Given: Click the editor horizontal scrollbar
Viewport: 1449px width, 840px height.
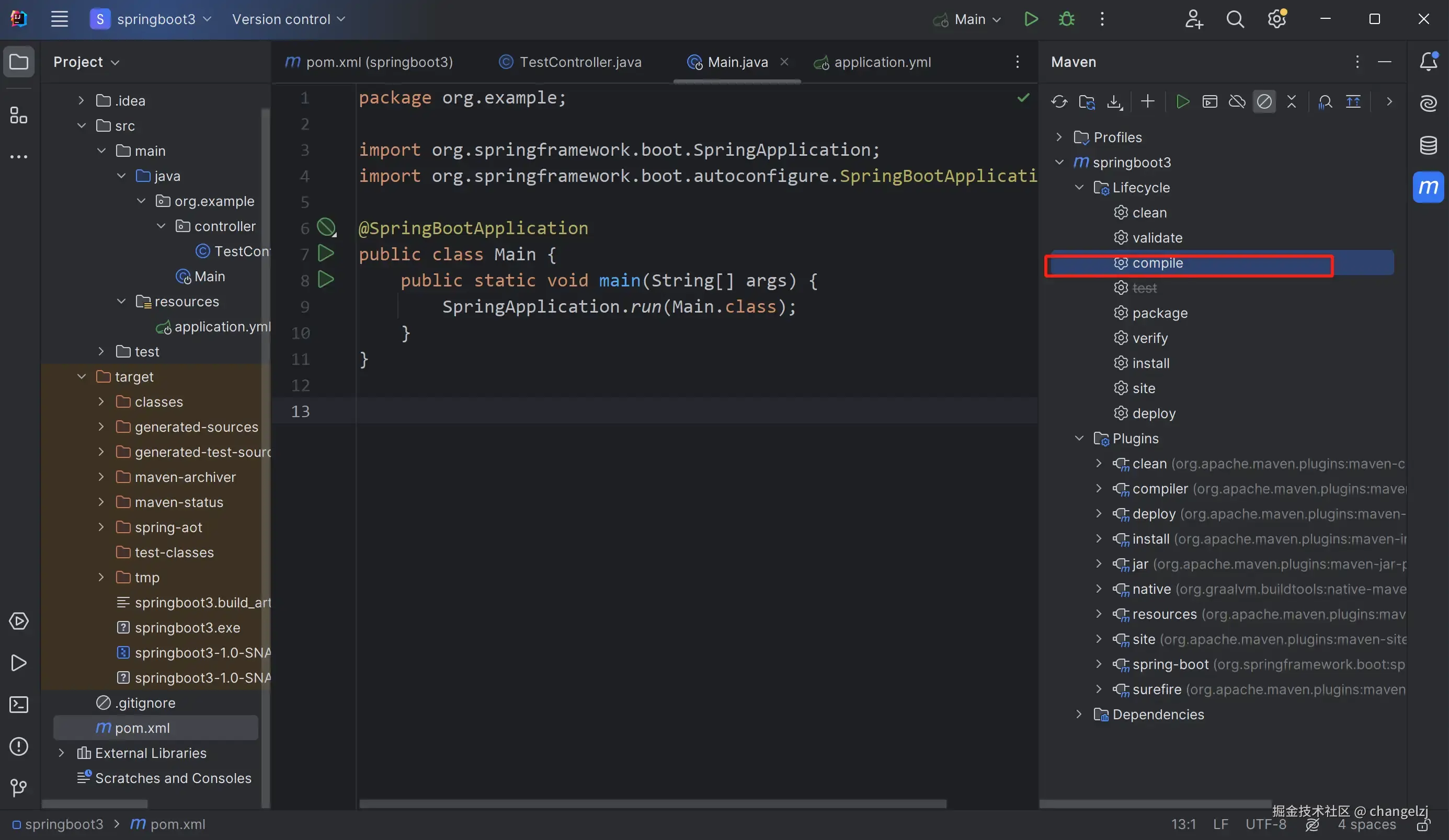Looking at the screenshot, I should coord(652,803).
